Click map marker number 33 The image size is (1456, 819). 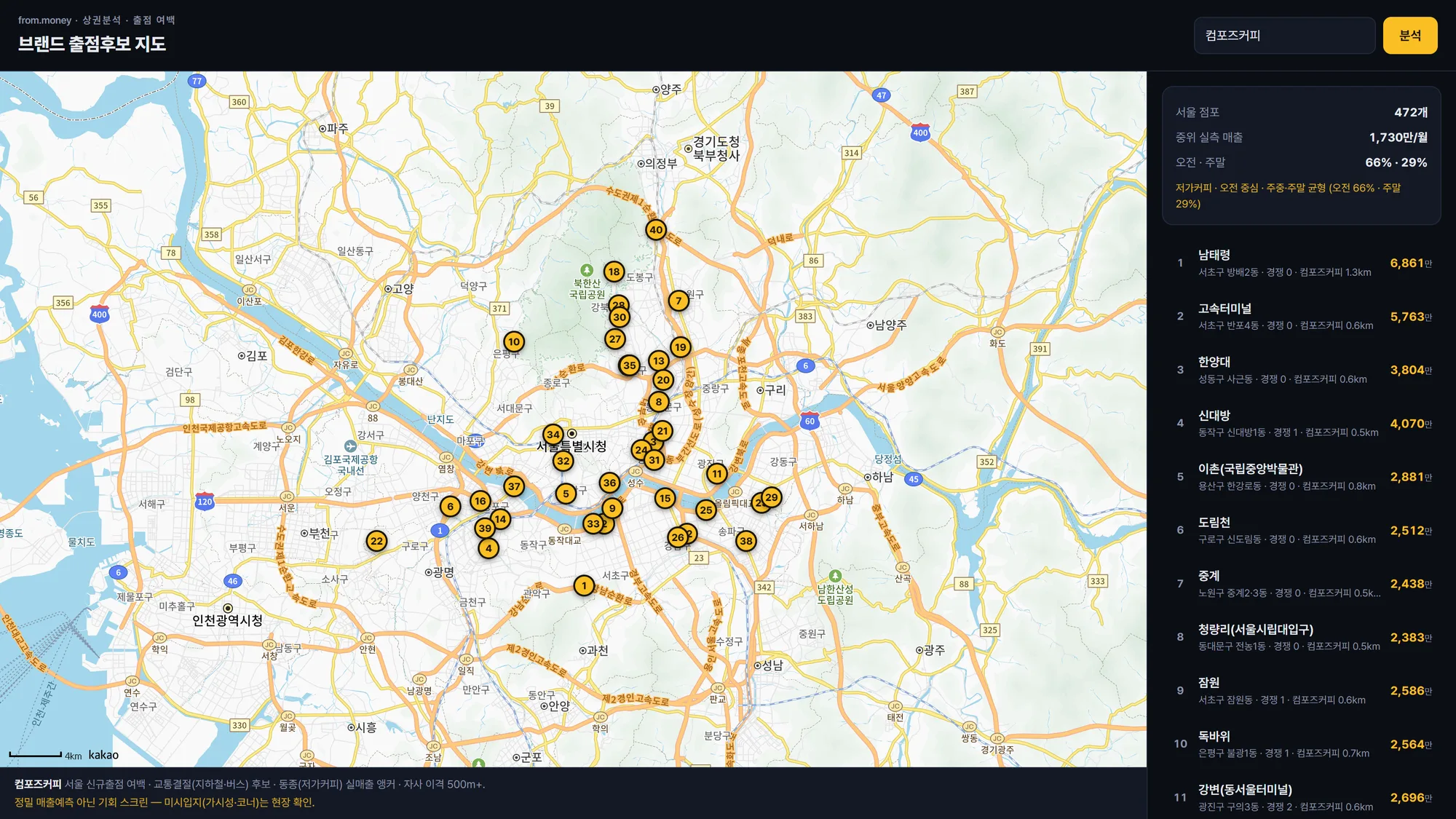(x=593, y=524)
